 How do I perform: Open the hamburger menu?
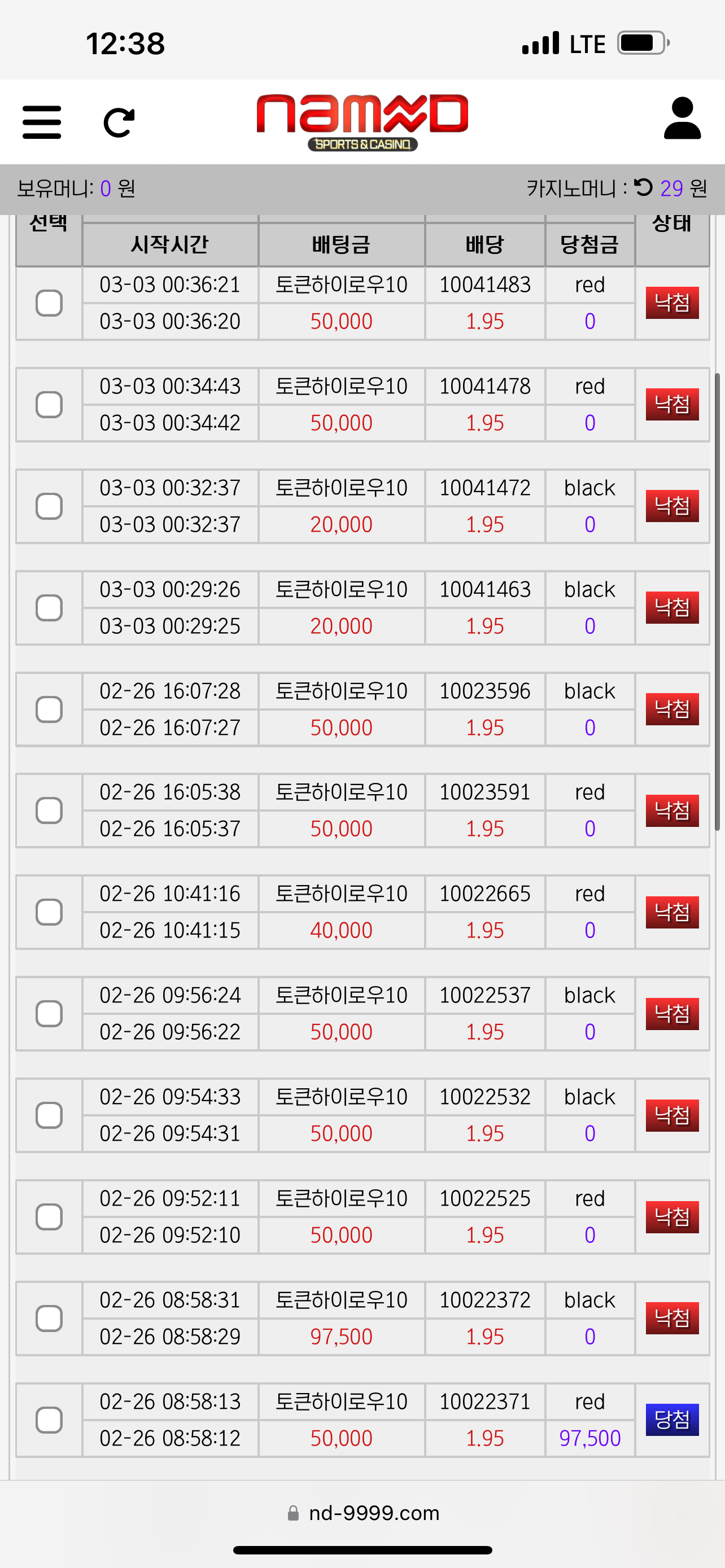click(41, 122)
